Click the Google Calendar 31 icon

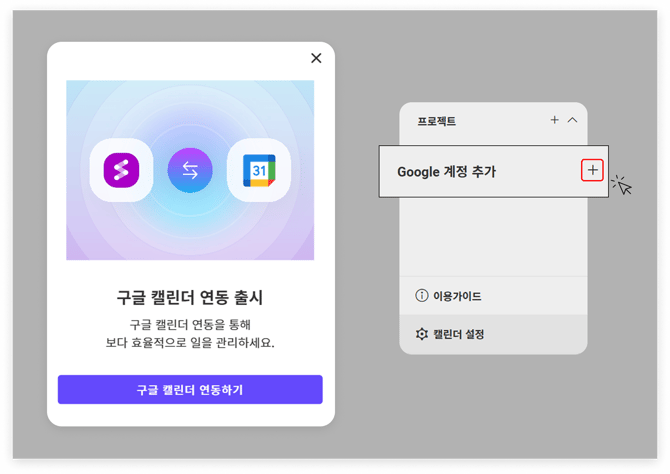[258, 171]
